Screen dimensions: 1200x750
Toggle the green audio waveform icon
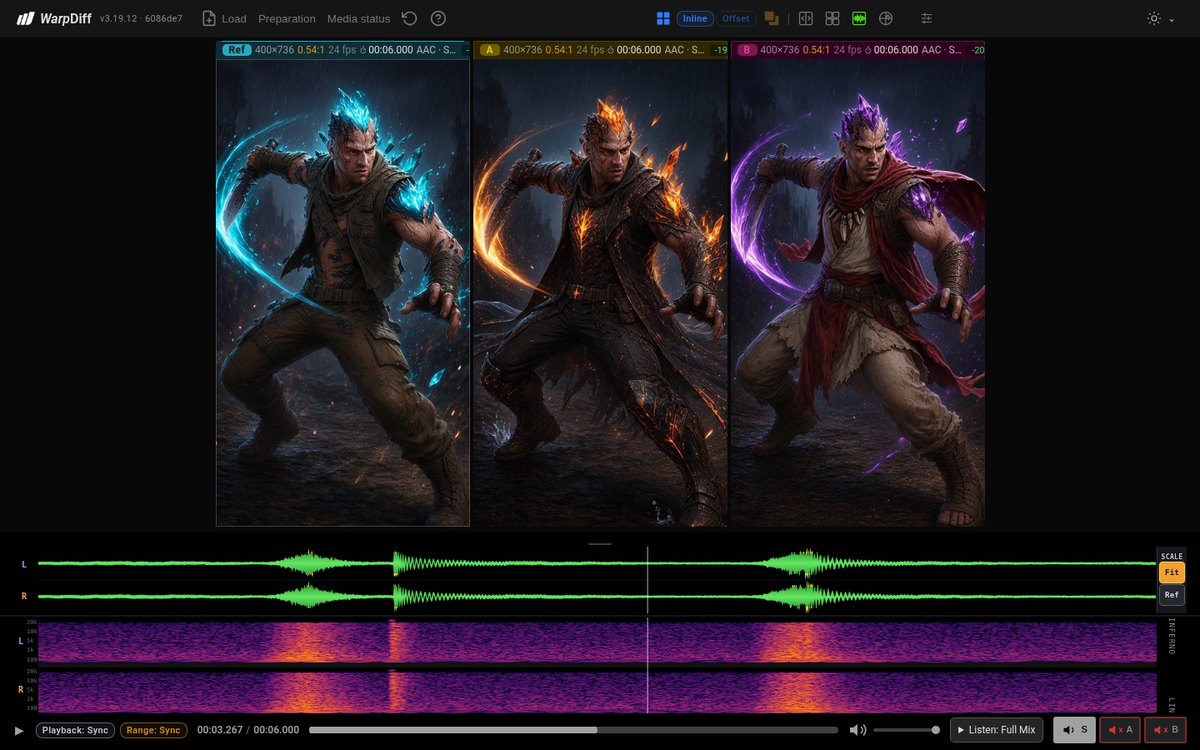pos(859,18)
